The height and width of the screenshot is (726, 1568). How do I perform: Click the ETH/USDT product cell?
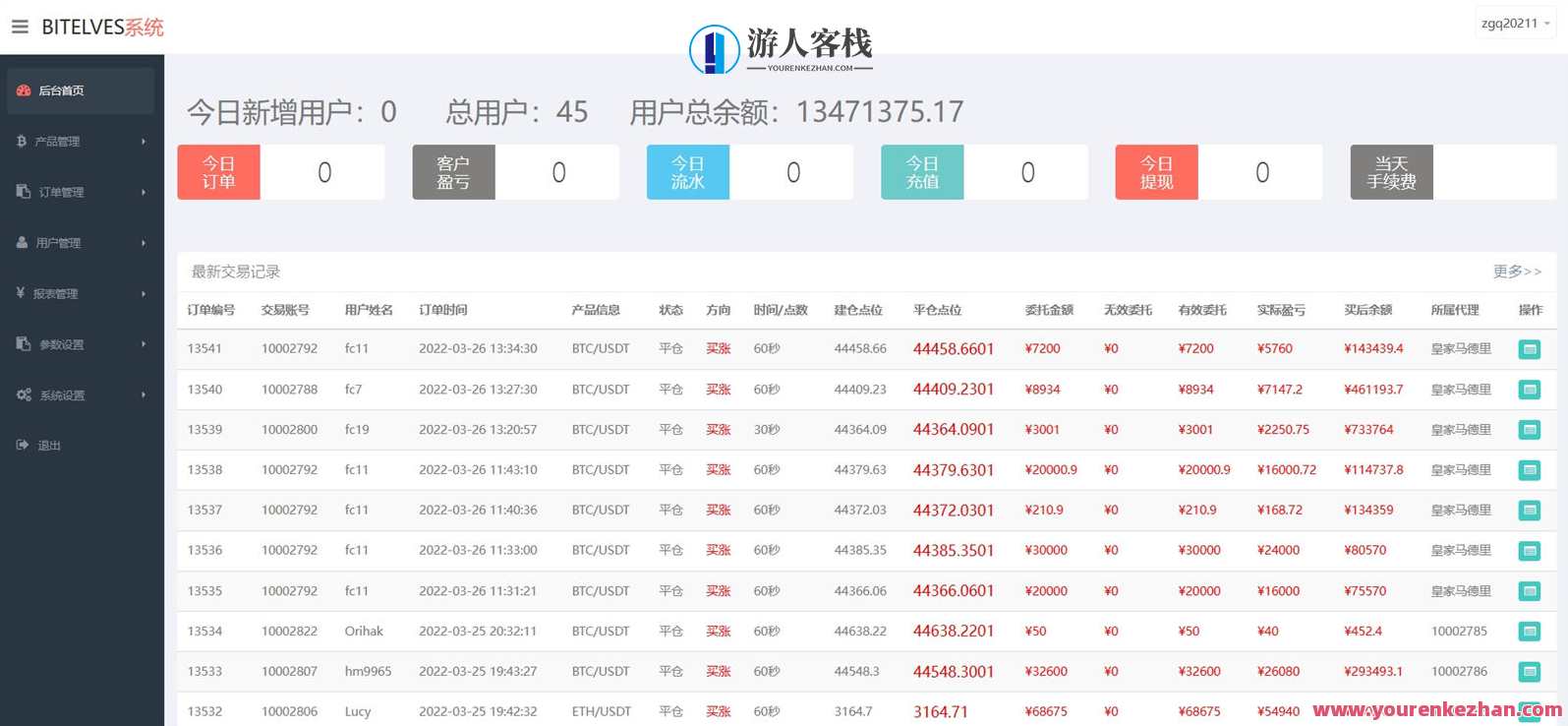(x=601, y=712)
